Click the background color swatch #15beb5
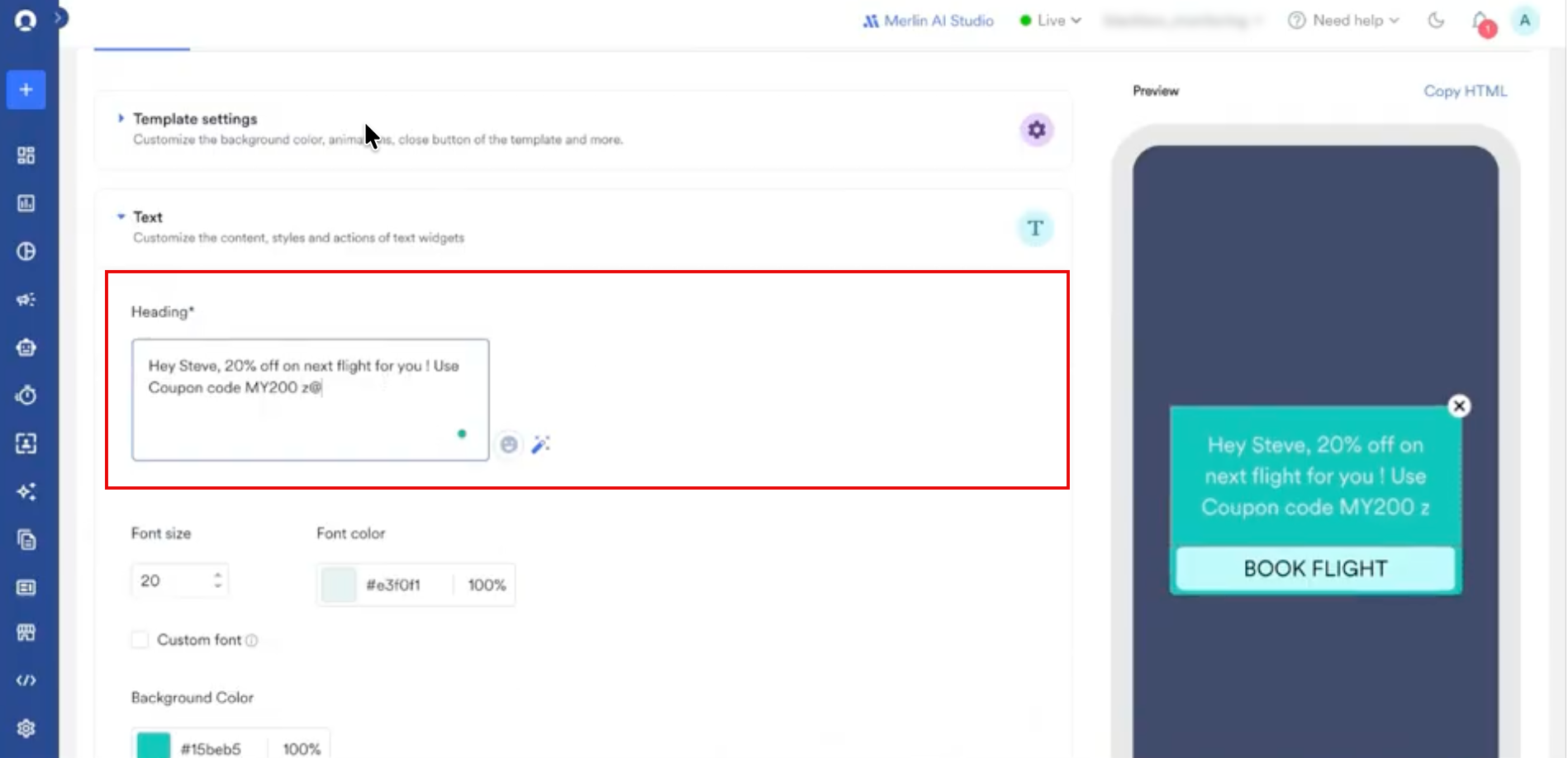 (153, 746)
